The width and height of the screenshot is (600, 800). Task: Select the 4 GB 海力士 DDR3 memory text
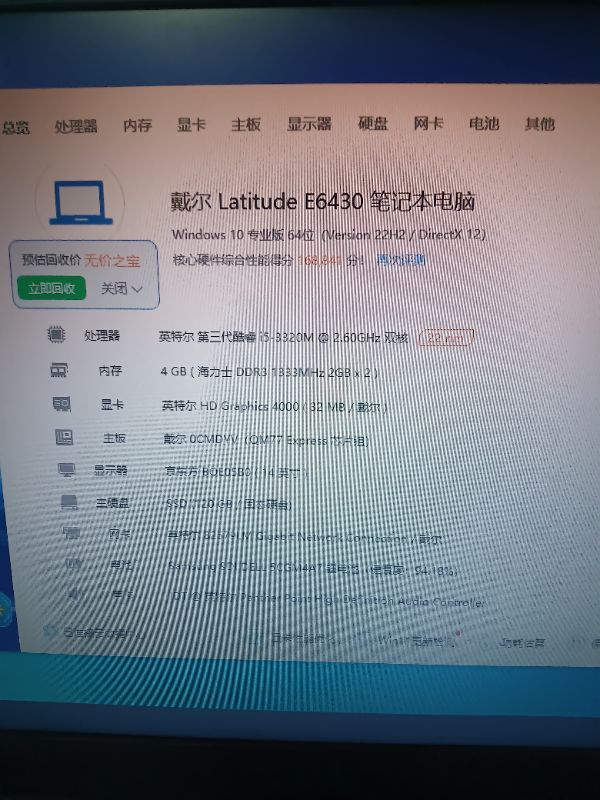pyautogui.click(x=269, y=372)
